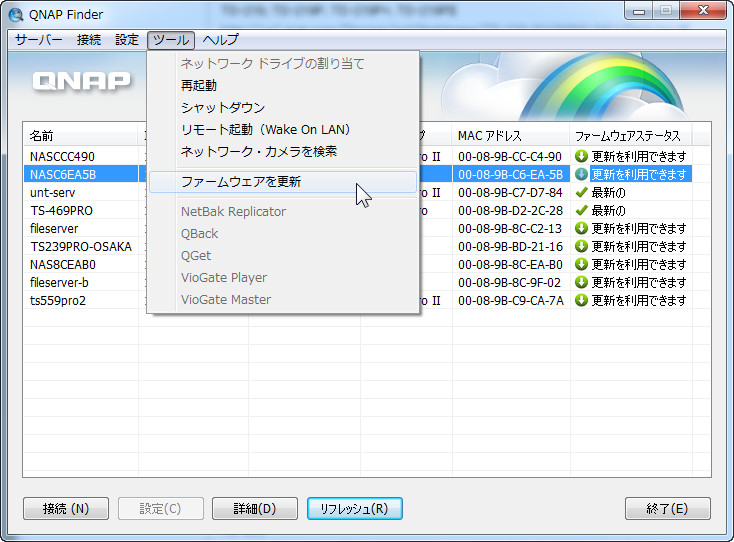The width and height of the screenshot is (734, 542).
Task: Select the NASC6EA5B server name
Action: [x=63, y=174]
